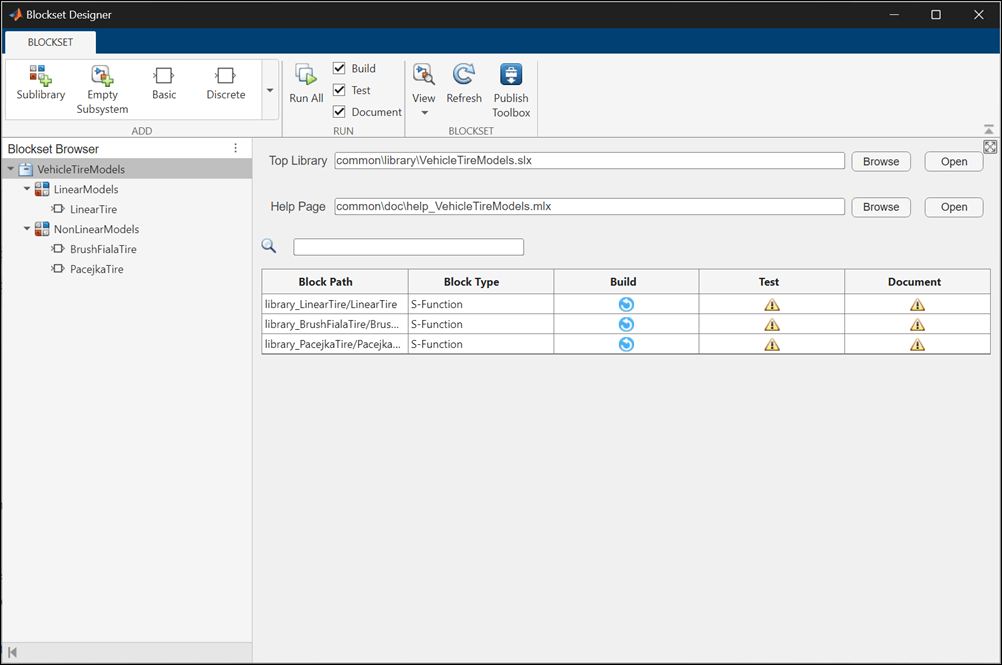The width and height of the screenshot is (1002, 665).
Task: Add a Discrete block
Action: (x=225, y=76)
